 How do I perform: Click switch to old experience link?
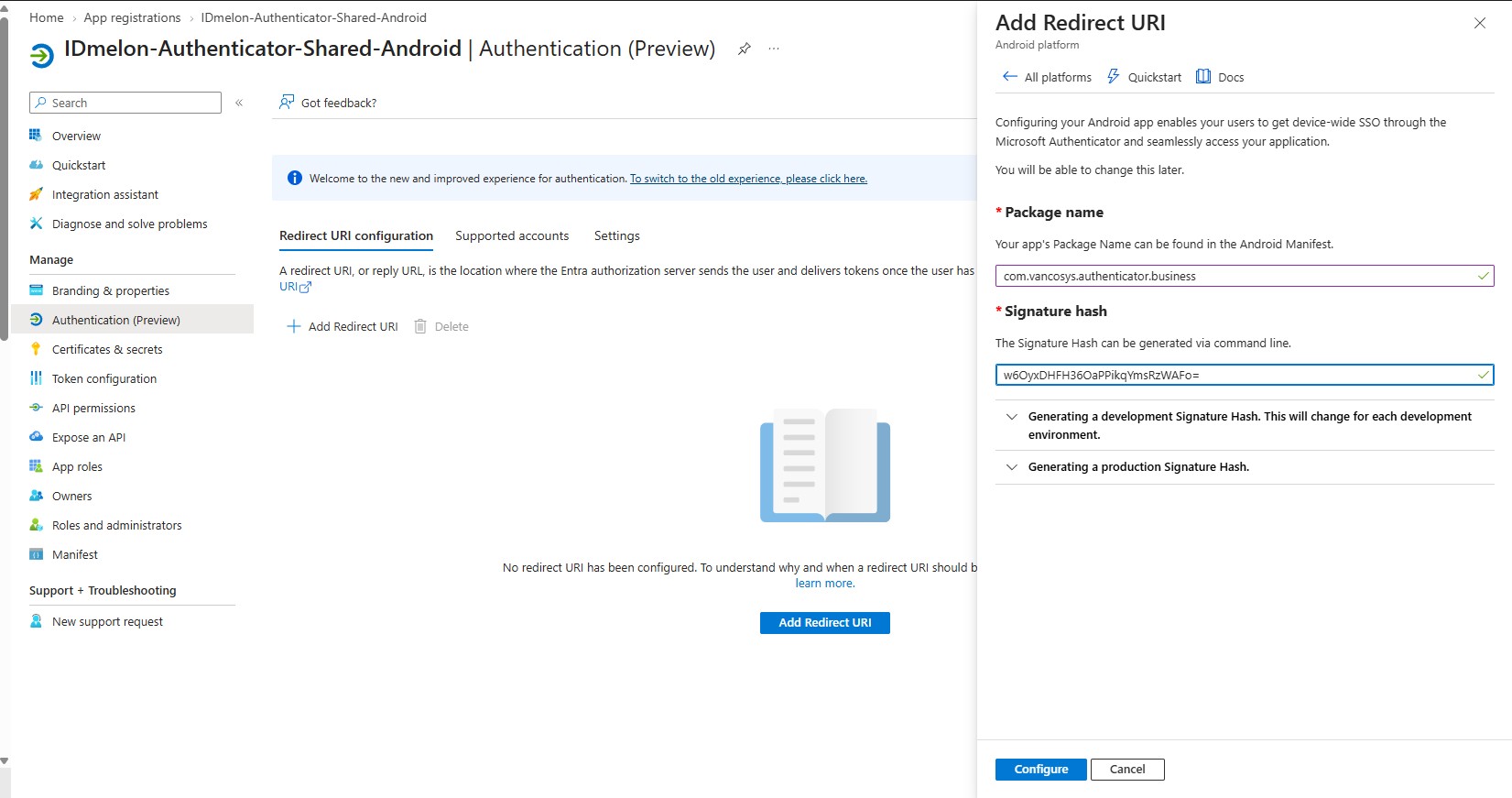tap(748, 179)
